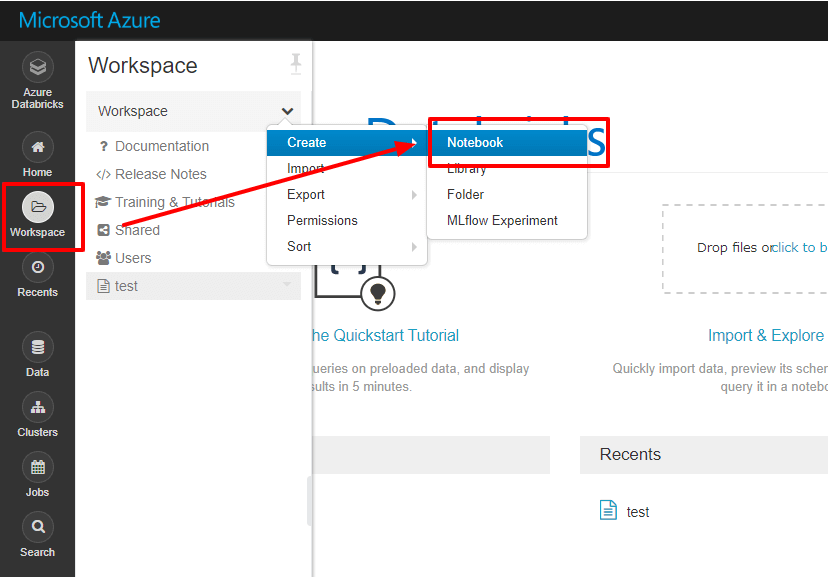This screenshot has width=828, height=578.
Task: Select Import in the context menu
Action: (x=347, y=168)
